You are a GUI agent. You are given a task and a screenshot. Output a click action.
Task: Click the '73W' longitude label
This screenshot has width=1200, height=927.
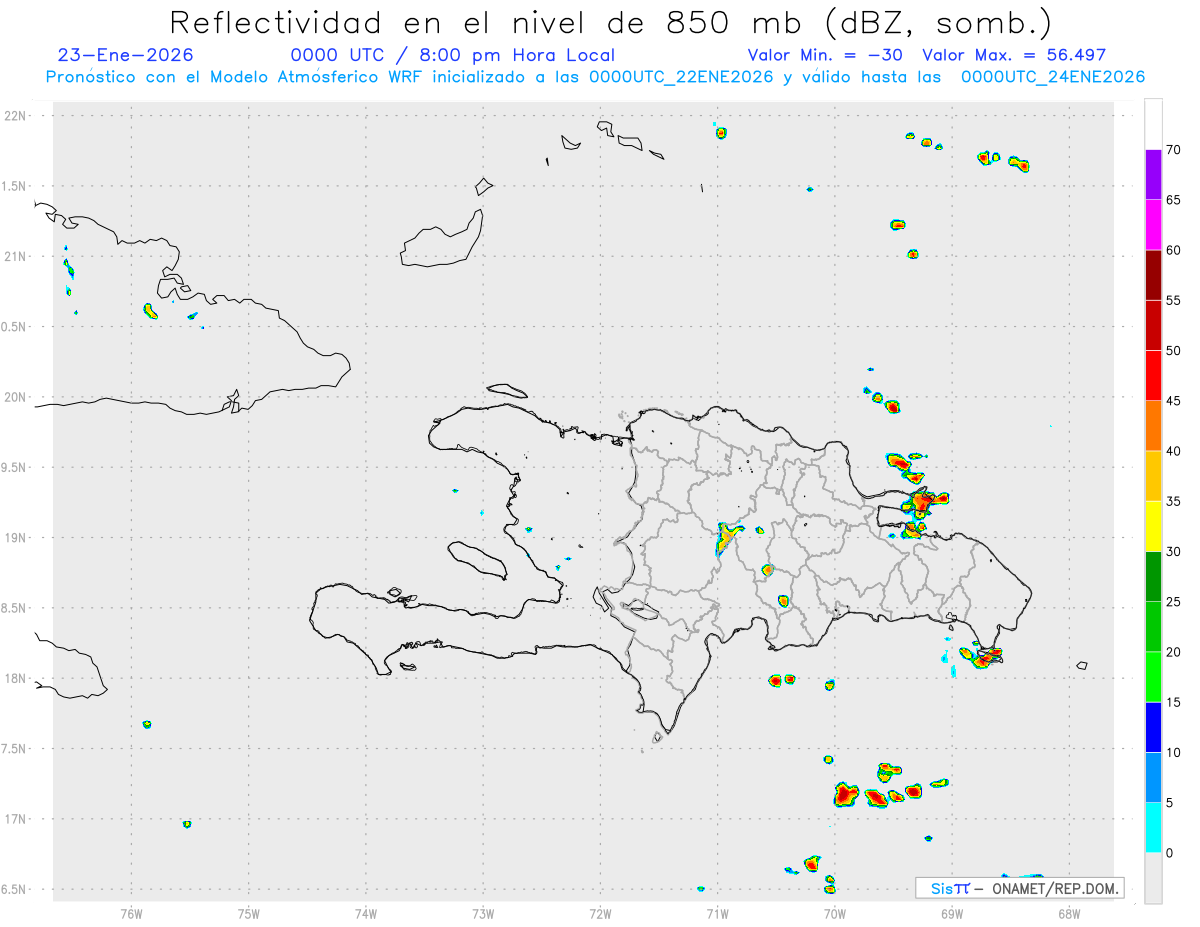[483, 913]
